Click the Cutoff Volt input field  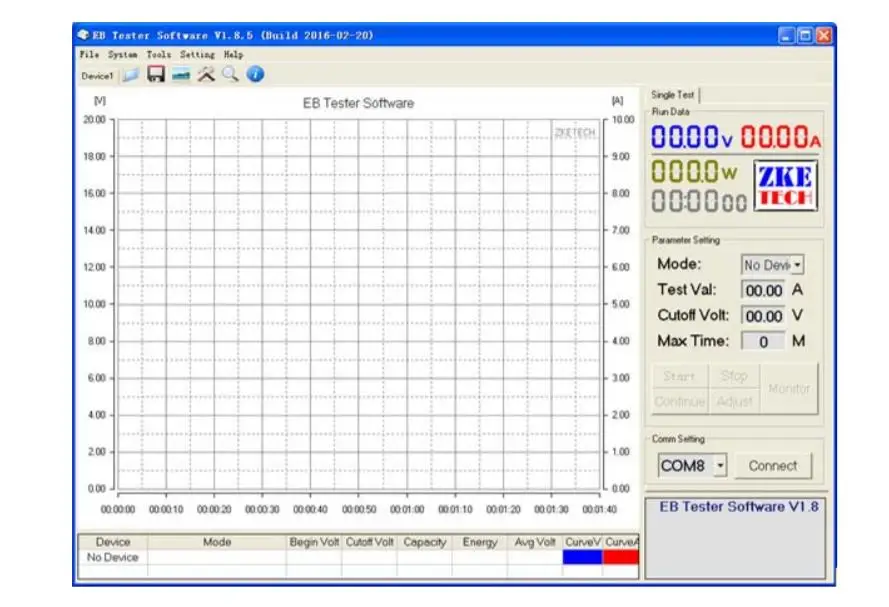(763, 316)
